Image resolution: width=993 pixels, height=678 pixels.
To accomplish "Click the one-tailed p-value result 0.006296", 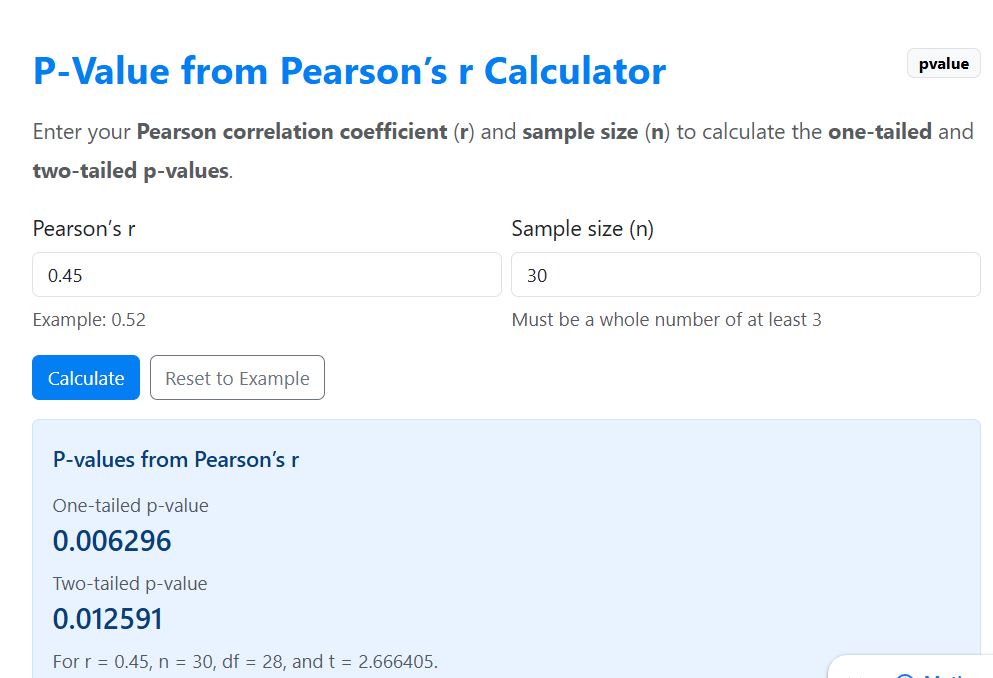I will [112, 540].
